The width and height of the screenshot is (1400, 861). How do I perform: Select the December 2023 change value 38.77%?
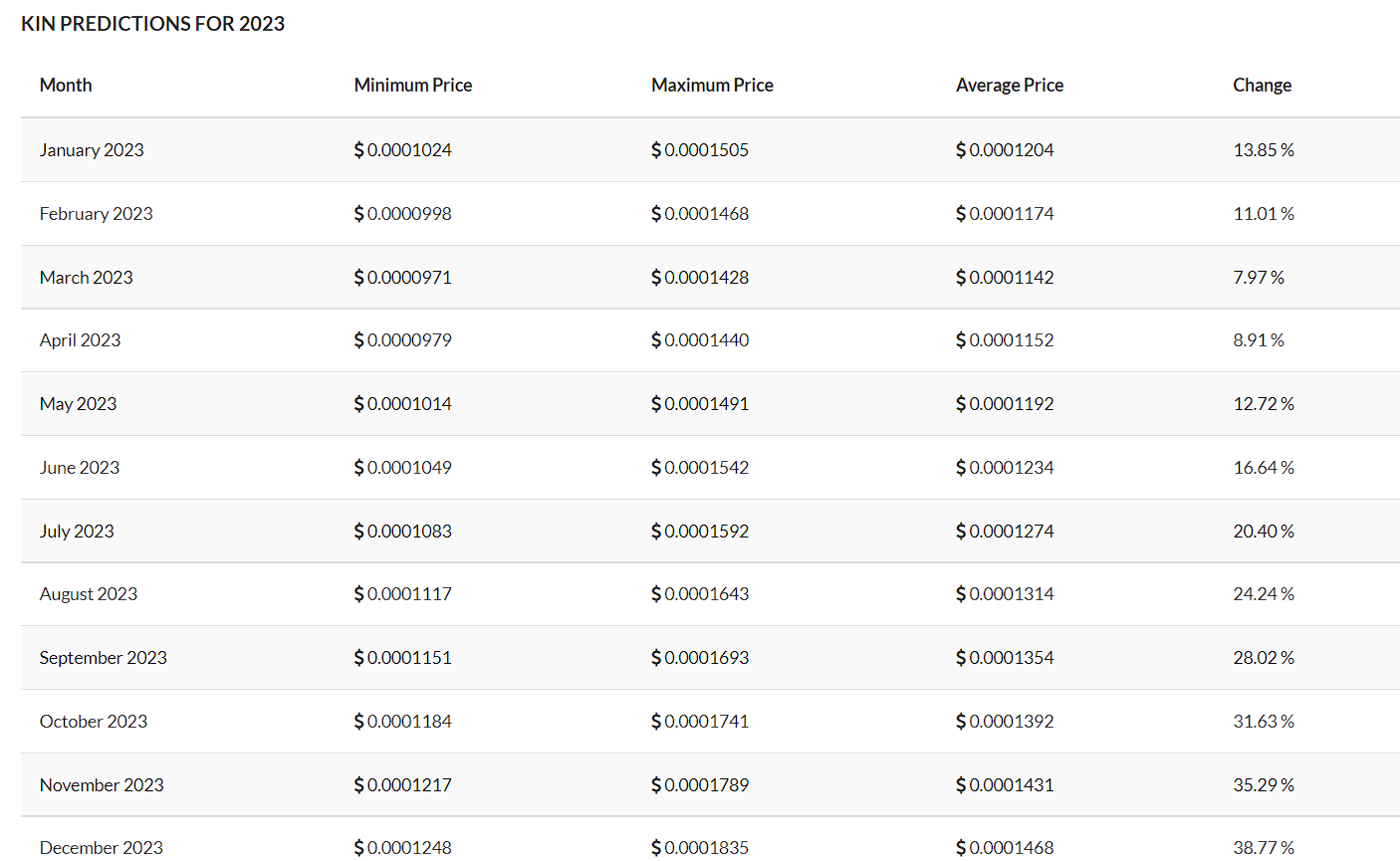click(x=1264, y=847)
